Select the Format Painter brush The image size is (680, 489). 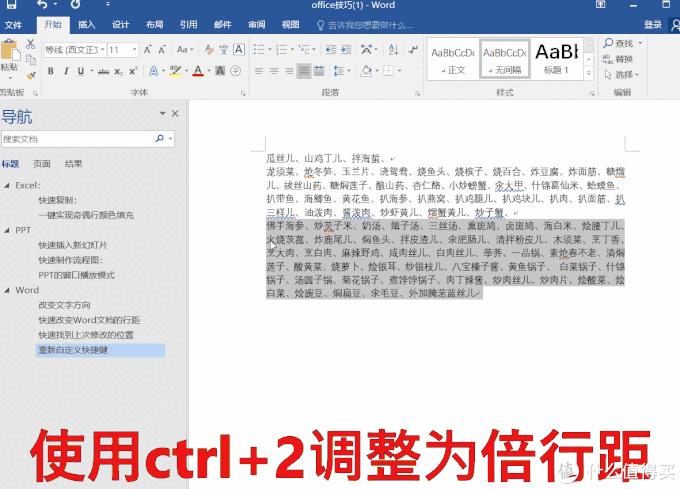tap(30, 75)
